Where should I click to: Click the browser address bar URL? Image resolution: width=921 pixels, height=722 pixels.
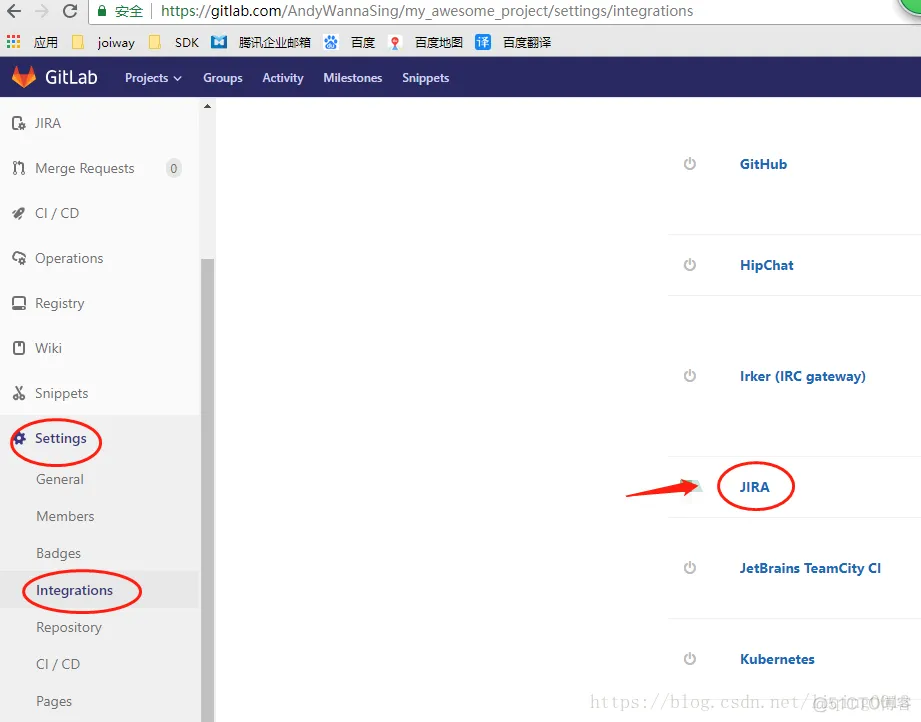point(427,11)
